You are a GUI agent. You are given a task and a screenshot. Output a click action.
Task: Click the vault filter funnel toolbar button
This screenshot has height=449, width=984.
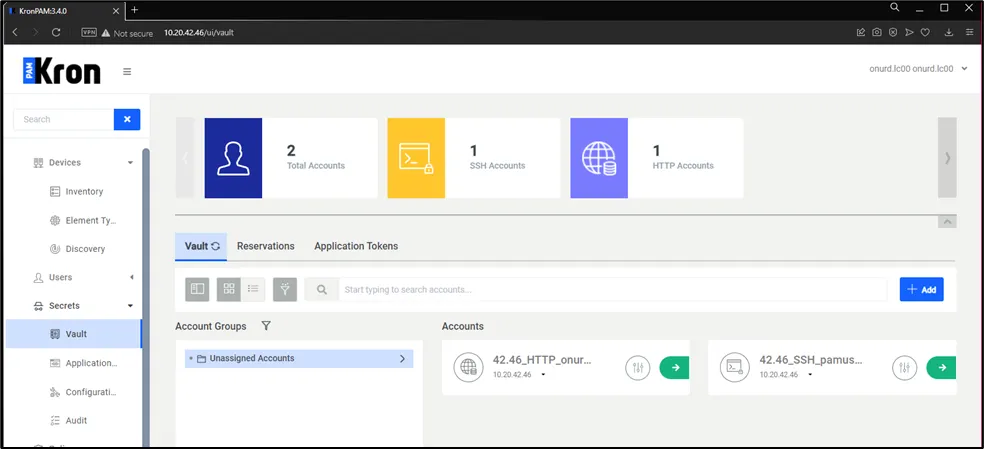[x=285, y=289]
